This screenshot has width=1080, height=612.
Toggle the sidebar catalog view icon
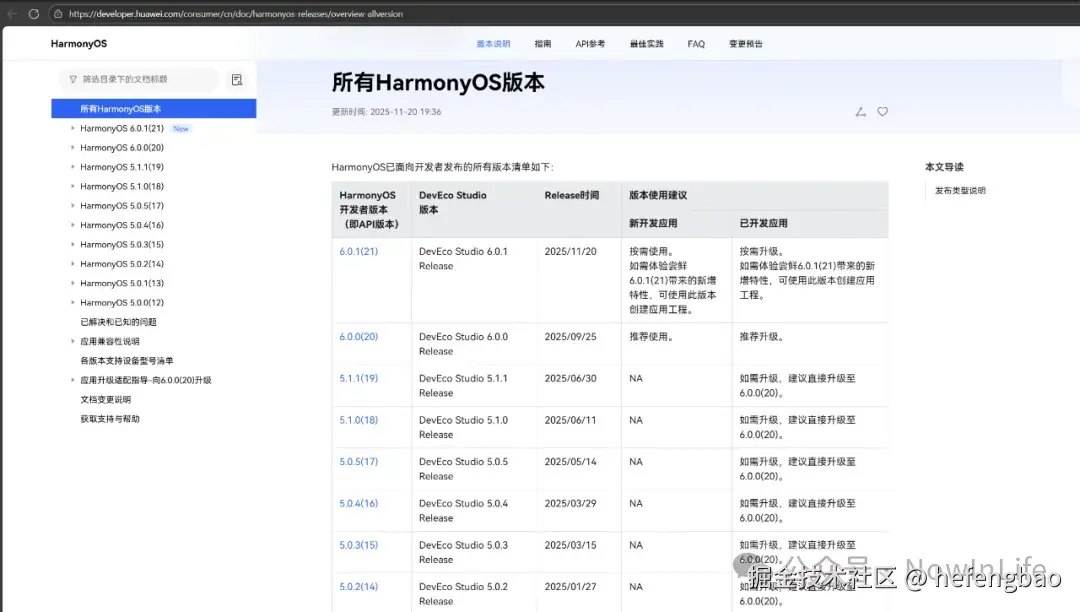click(x=237, y=80)
